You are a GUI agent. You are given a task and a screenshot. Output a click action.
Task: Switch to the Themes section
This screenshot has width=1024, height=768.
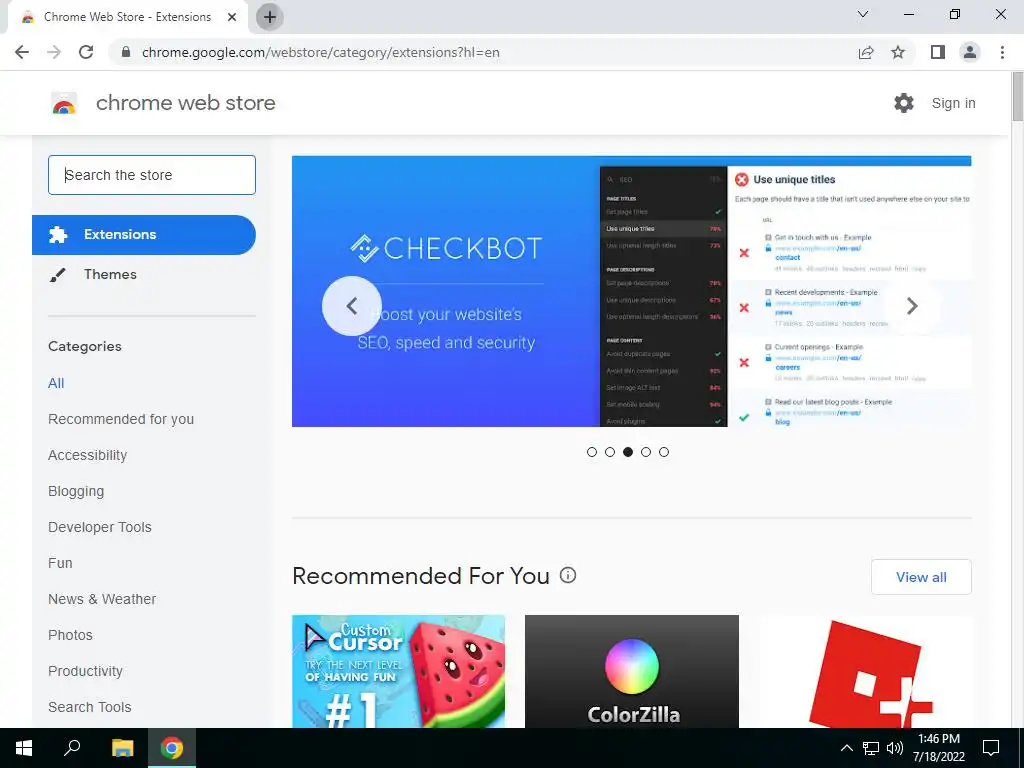pyautogui.click(x=110, y=274)
